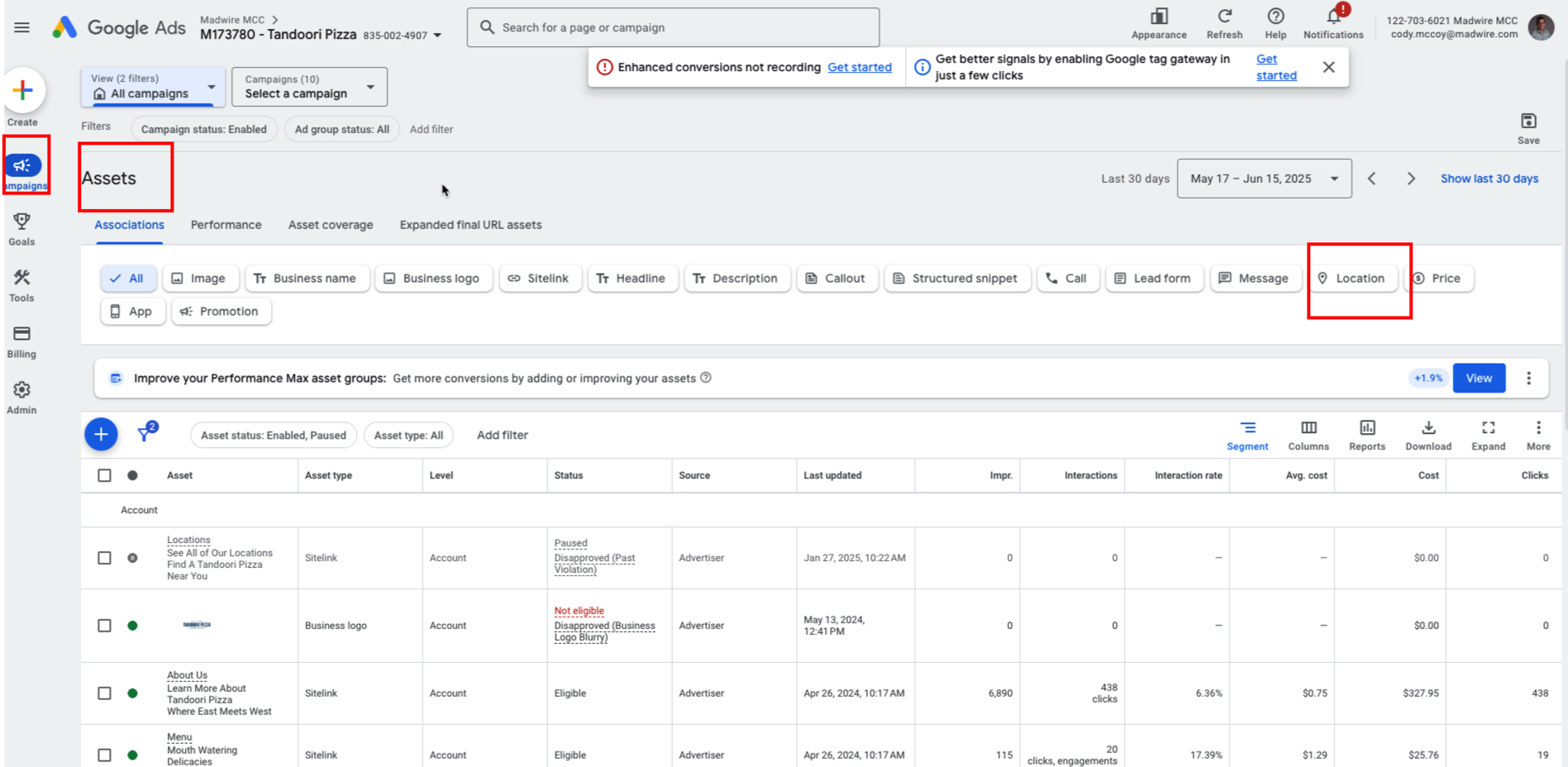
Task: Select the About Us sitelink row checkbox
Action: point(104,693)
